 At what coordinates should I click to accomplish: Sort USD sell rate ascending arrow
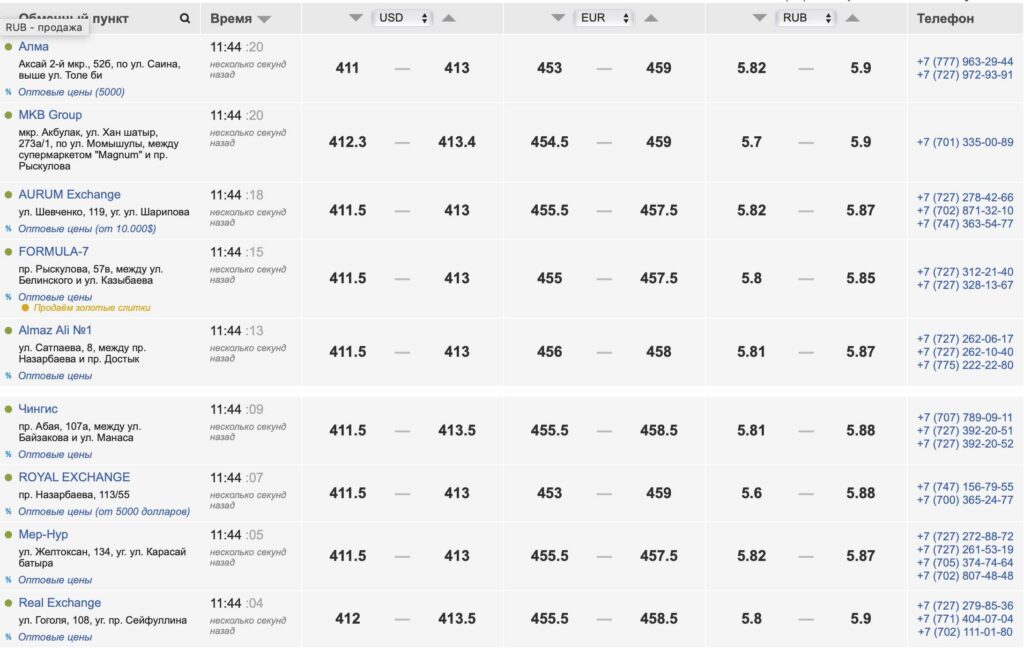click(x=449, y=18)
